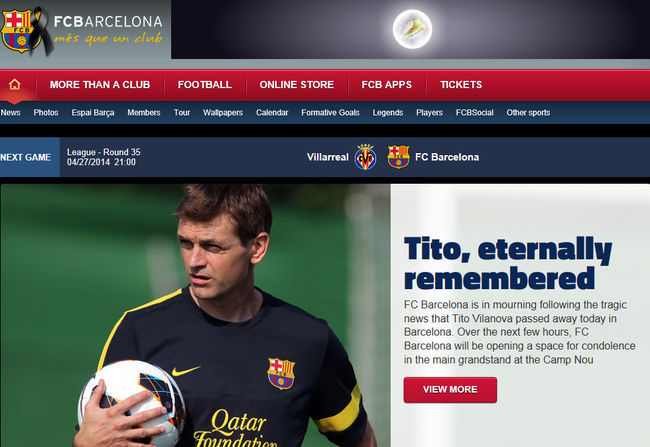Click the FC Barcelona crest in next game bar
This screenshot has width=650, height=447.
coord(398,157)
